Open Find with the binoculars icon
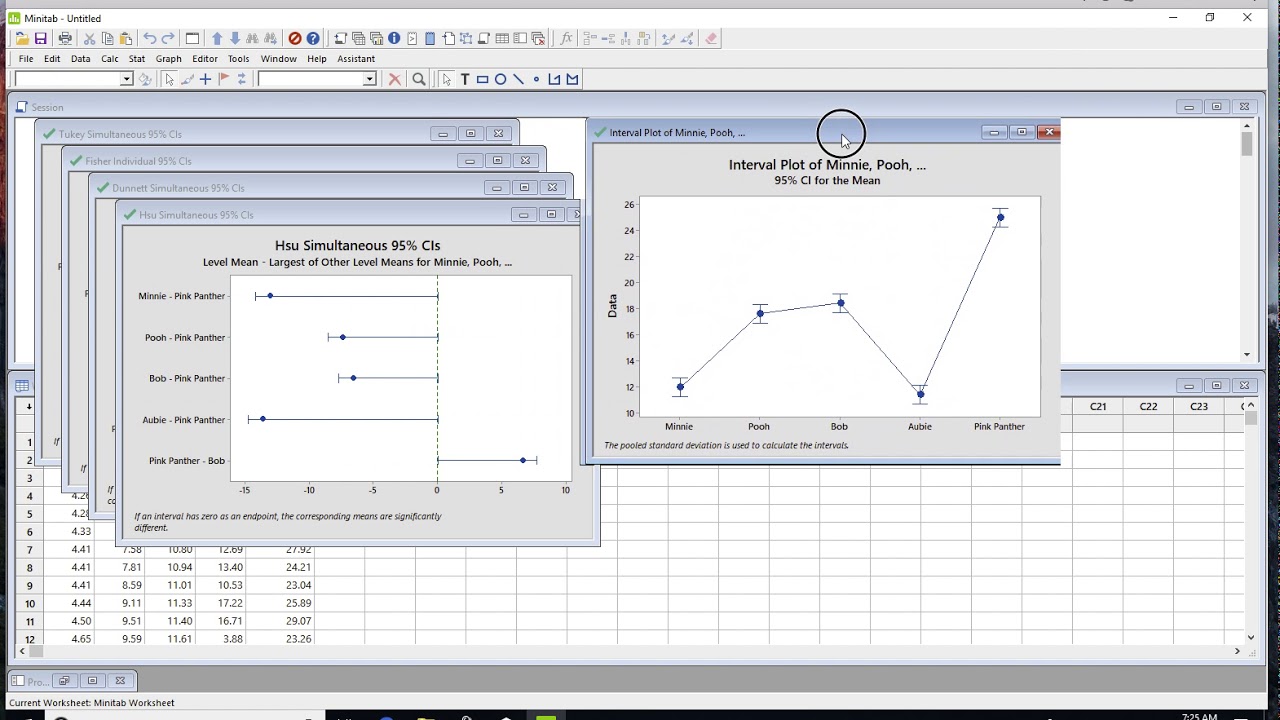Screen dimensions: 1280x720 click(x=253, y=39)
